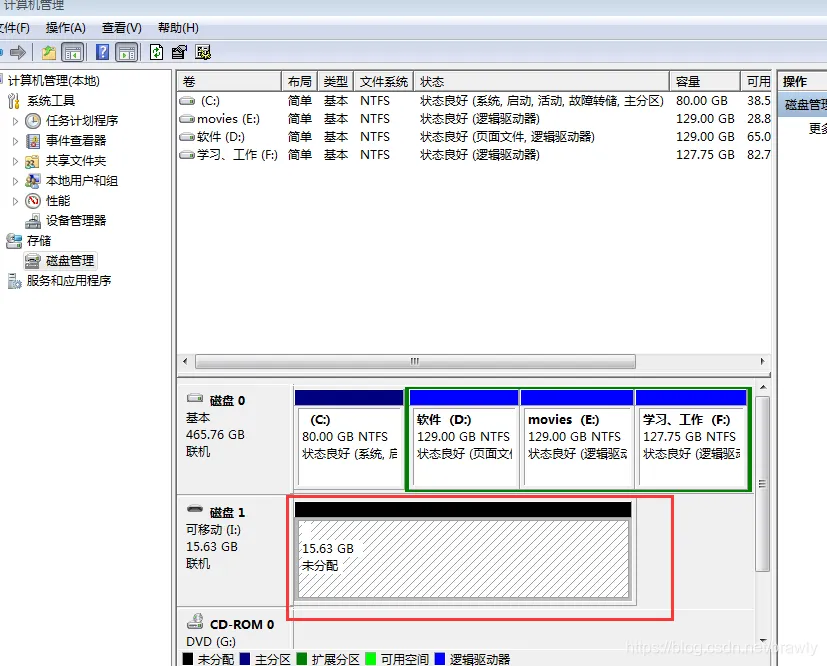Viewport: 827px width, 666px height.
Task: Click the 80.00 GB capacity cell
Action: click(x=702, y=101)
